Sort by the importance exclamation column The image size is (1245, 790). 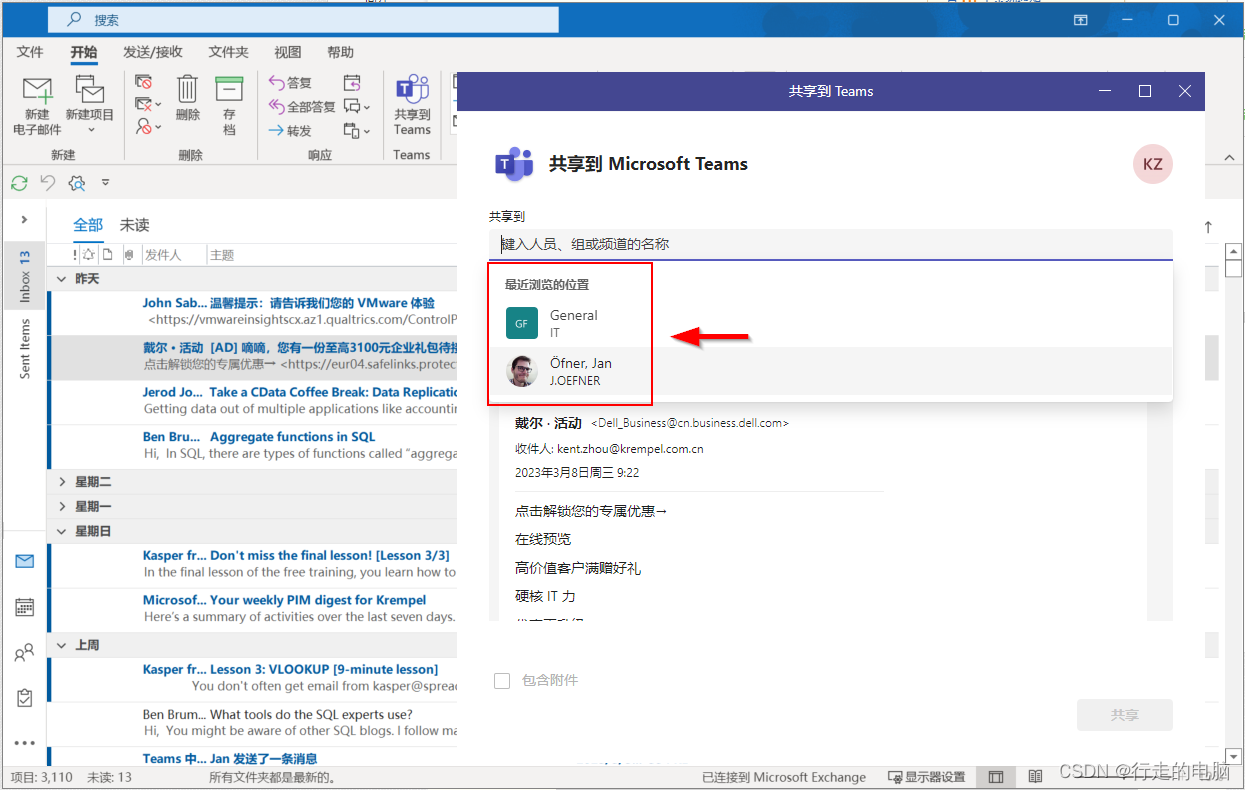pyautogui.click(x=76, y=255)
